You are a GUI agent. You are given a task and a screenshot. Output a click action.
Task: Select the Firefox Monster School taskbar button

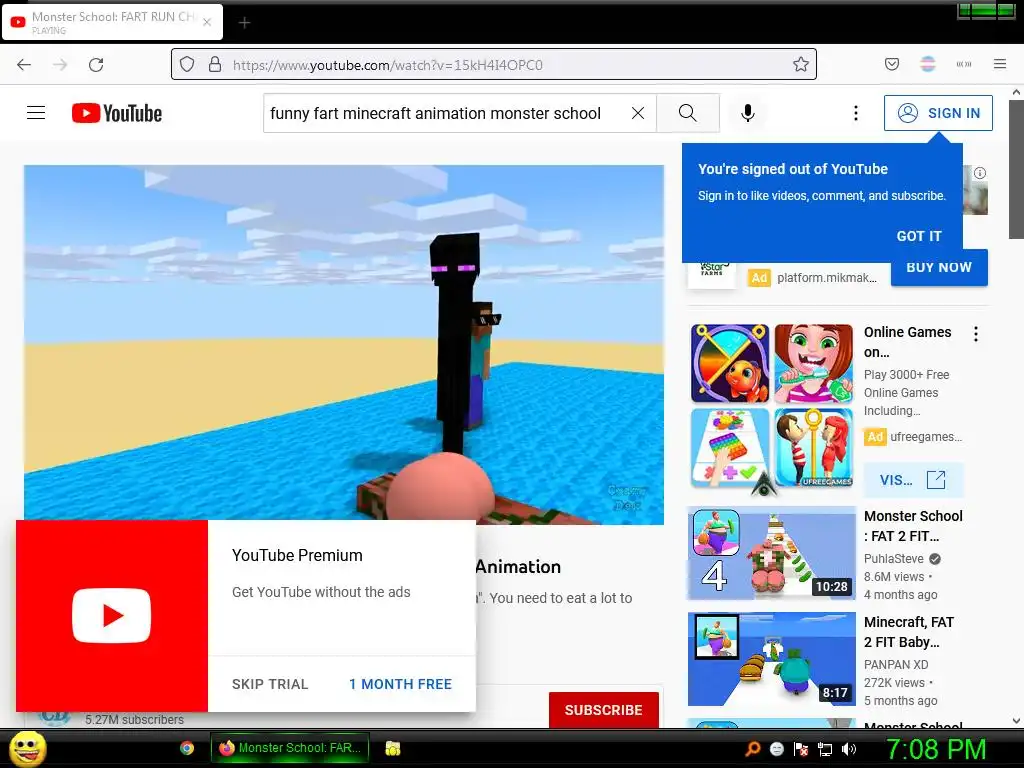(x=290, y=748)
